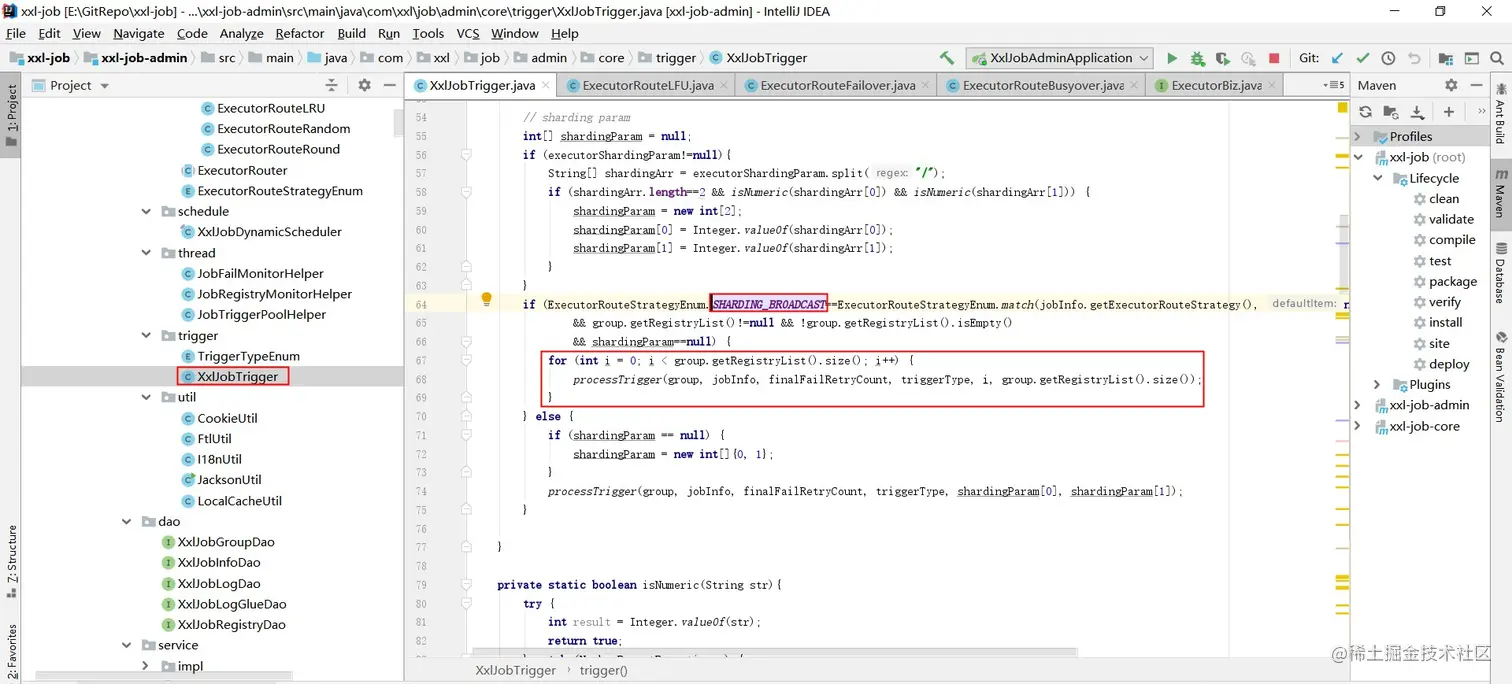Run XxlJobAdminApplication with the green play icon
The image size is (1512, 684).
click(x=1172, y=58)
